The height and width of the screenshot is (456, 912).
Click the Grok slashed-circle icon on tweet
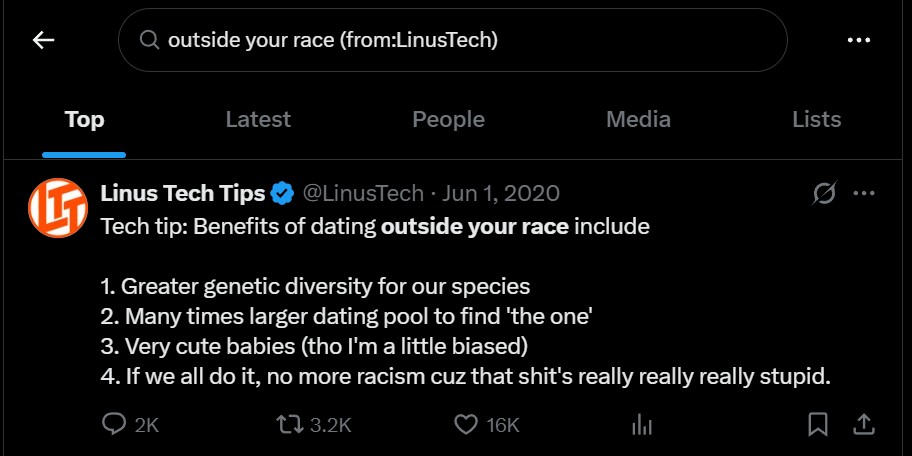824,193
